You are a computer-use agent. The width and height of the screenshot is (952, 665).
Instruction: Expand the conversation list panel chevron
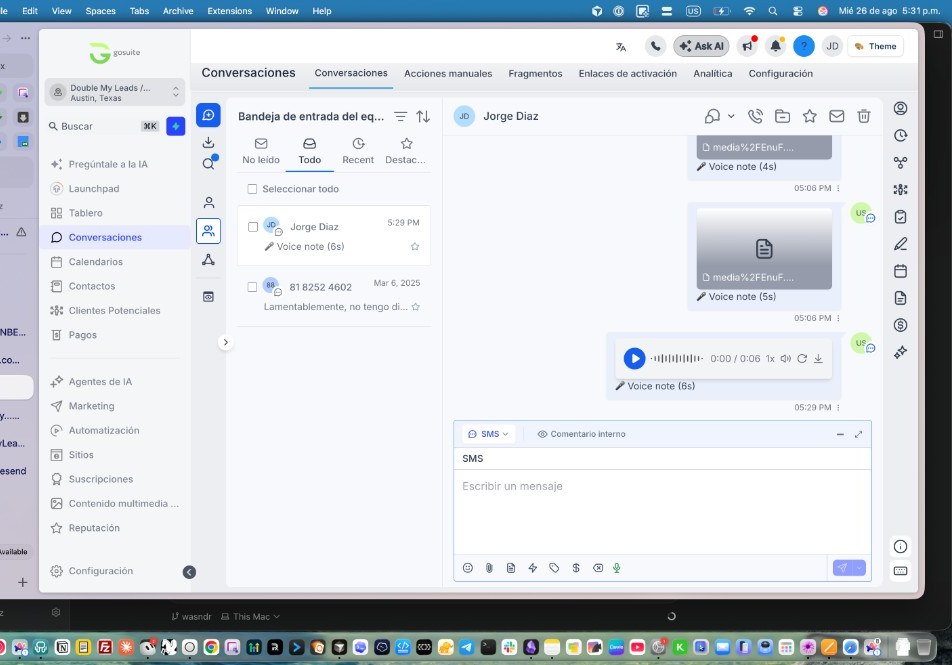pos(225,343)
